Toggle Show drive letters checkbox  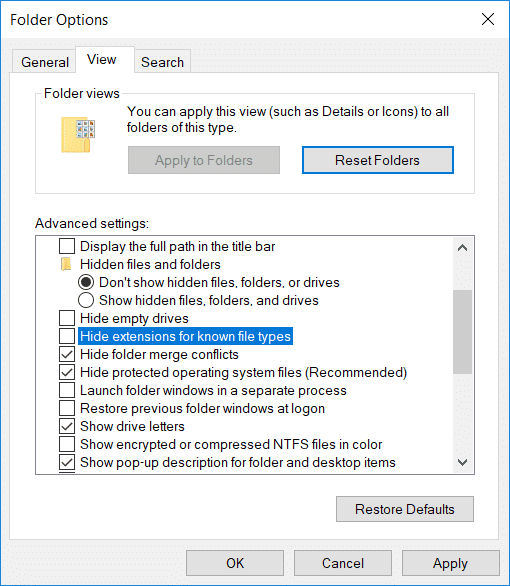click(67, 426)
